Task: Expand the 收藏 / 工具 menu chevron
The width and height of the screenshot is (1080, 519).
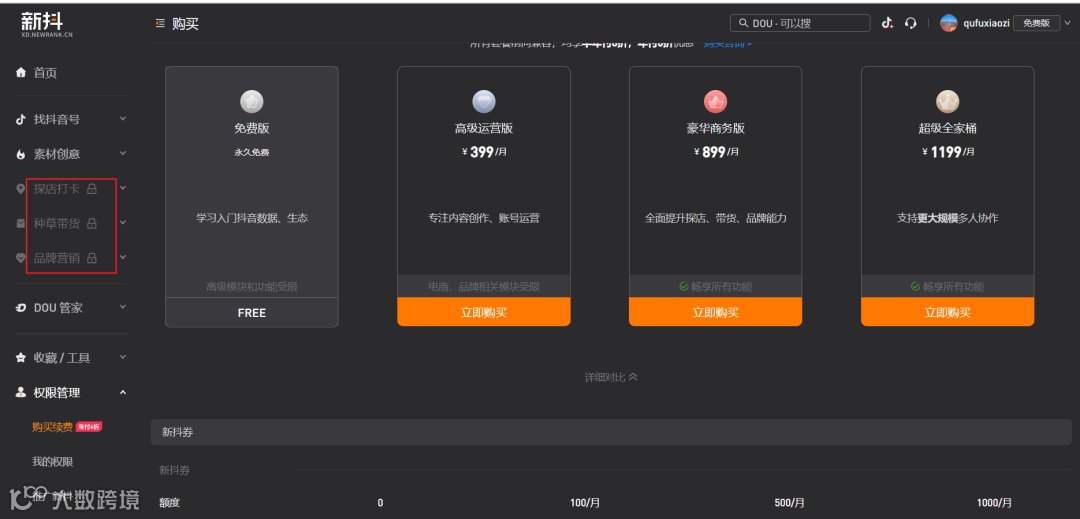Action: click(x=123, y=357)
